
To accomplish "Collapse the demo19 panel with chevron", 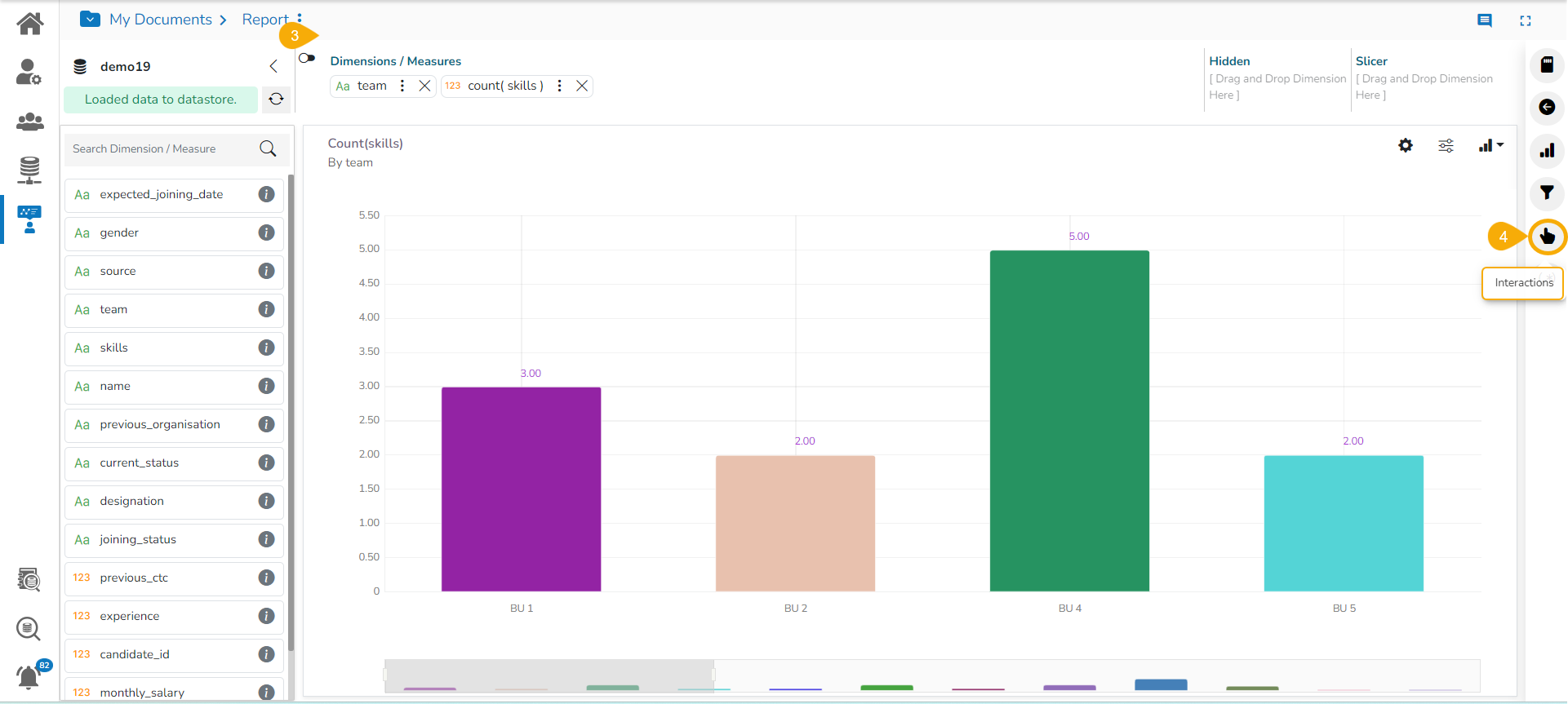I will [x=273, y=66].
